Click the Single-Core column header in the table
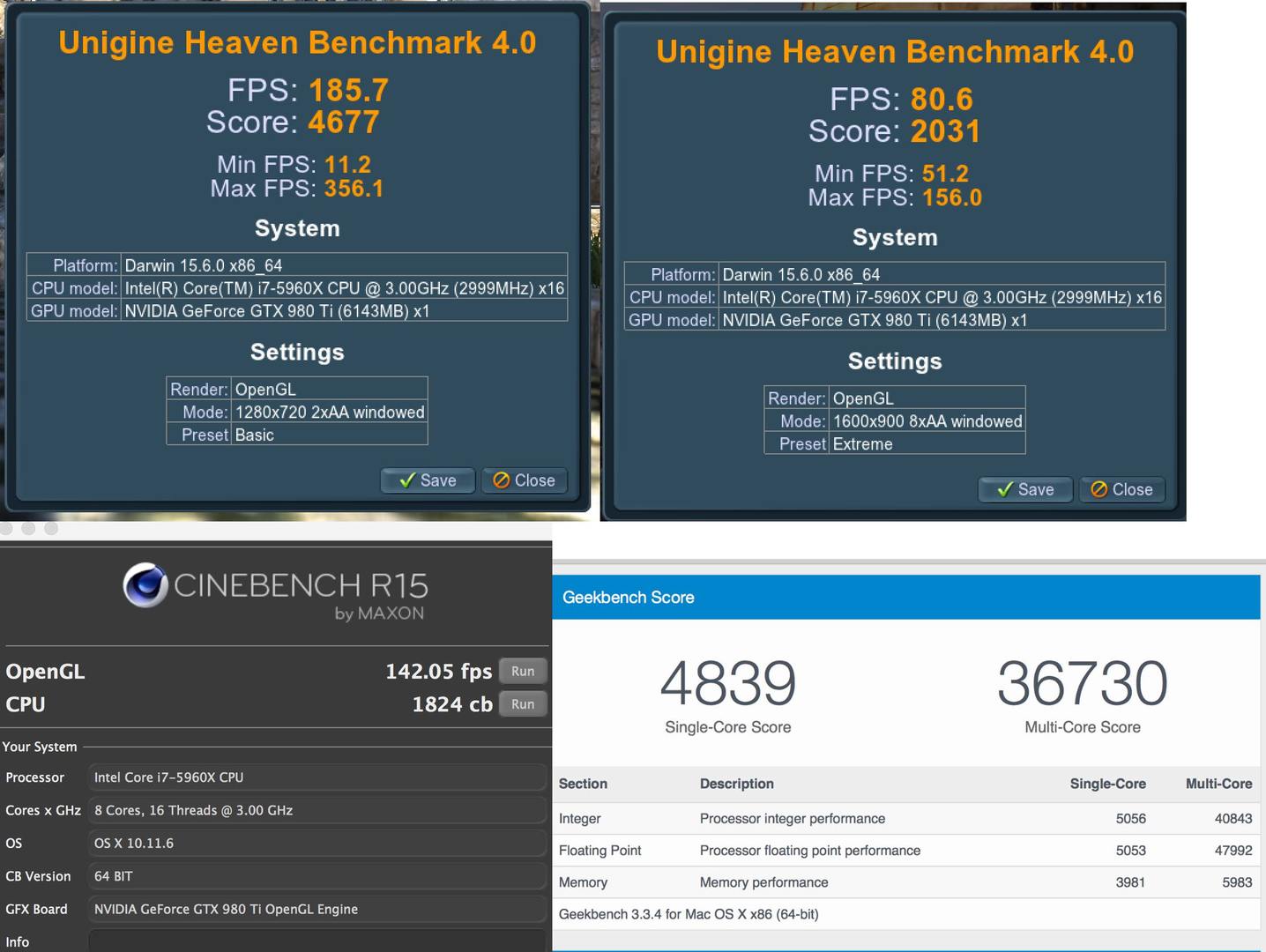The image size is (1266, 952). point(1108,784)
